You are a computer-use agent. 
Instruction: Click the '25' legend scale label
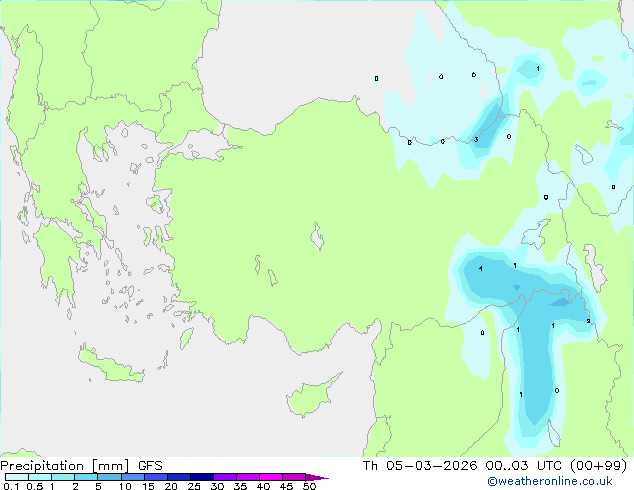pos(194,486)
